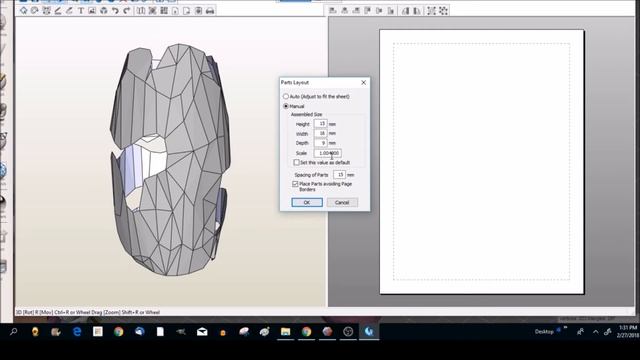Click the taskbar clock showing 1:31 PM
The image size is (640, 360).
click(x=628, y=331)
